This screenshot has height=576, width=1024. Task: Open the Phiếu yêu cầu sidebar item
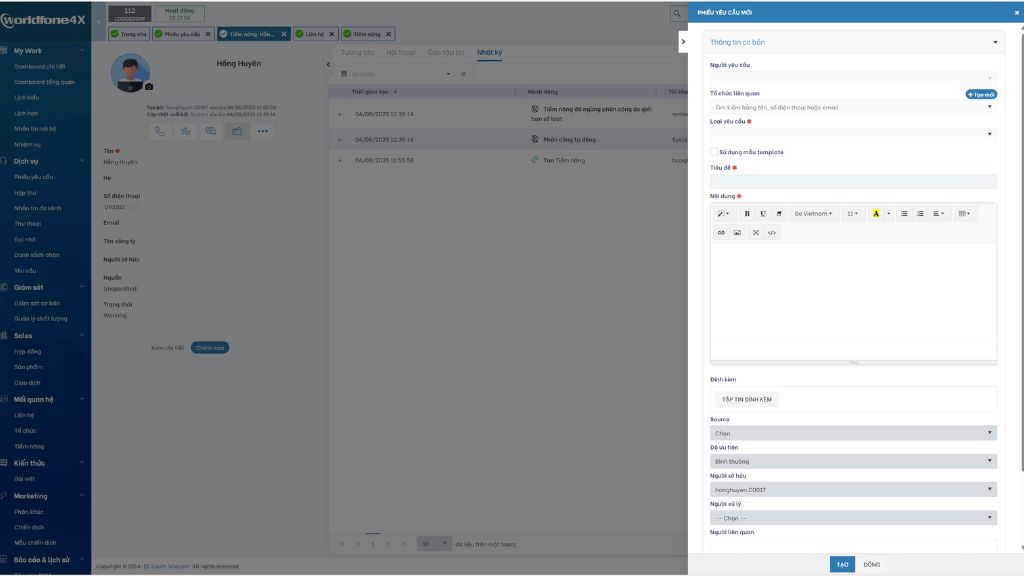[x=33, y=177]
